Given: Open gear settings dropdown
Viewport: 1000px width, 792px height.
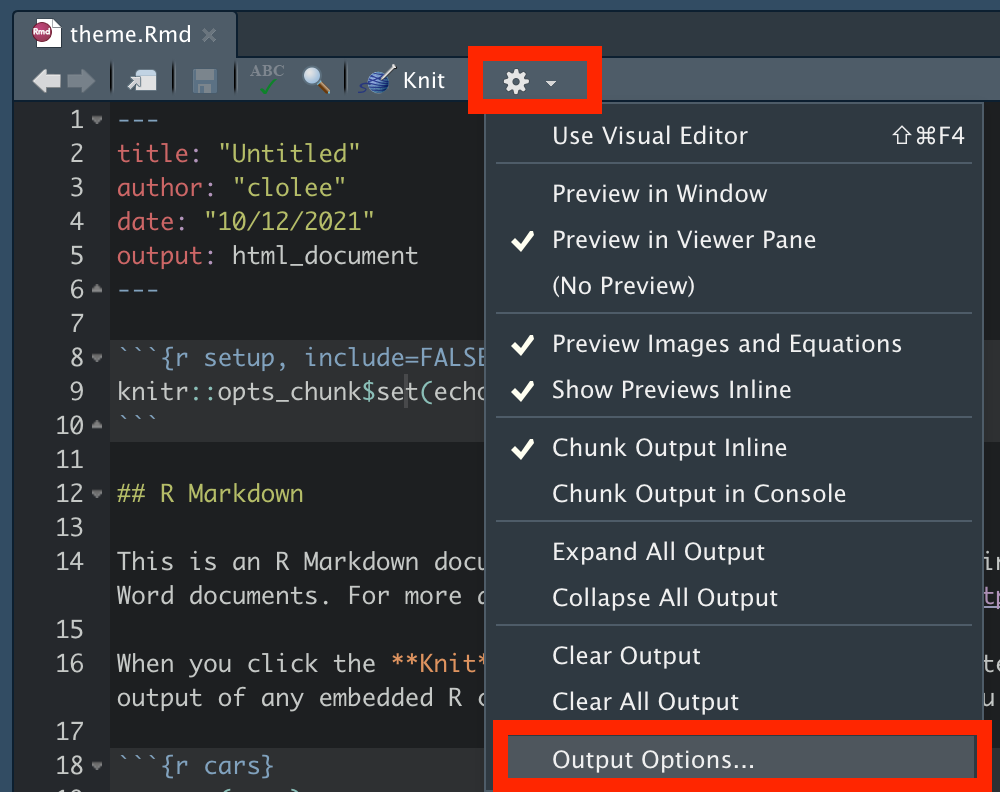Looking at the screenshot, I should point(531,82).
